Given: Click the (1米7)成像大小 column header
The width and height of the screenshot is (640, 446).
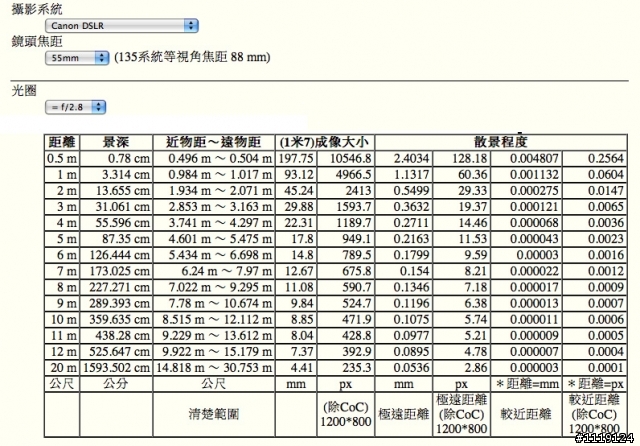Looking at the screenshot, I should point(325,142).
